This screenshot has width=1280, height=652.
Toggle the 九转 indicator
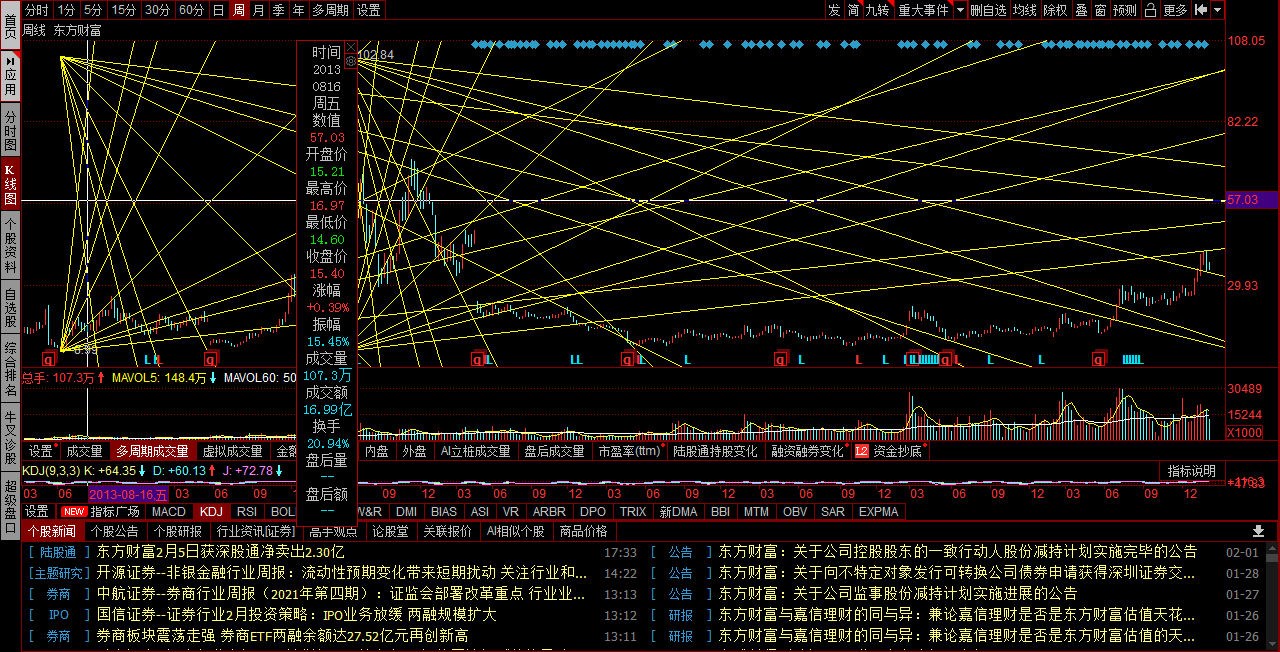(x=877, y=10)
